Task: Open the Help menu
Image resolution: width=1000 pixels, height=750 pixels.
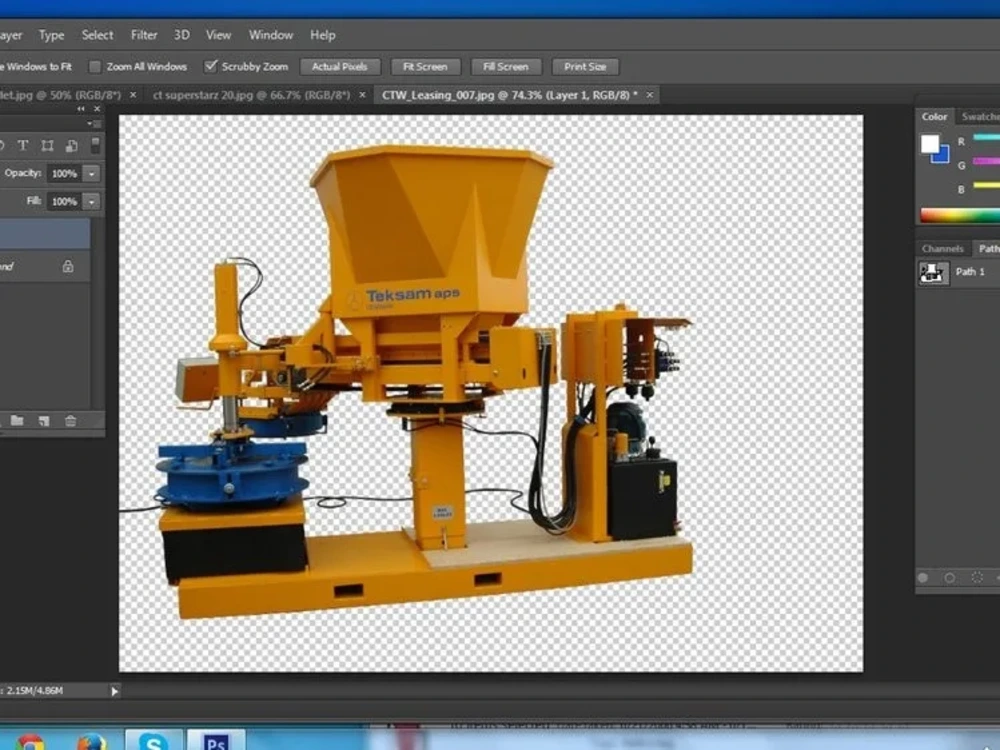Action: 323,35
